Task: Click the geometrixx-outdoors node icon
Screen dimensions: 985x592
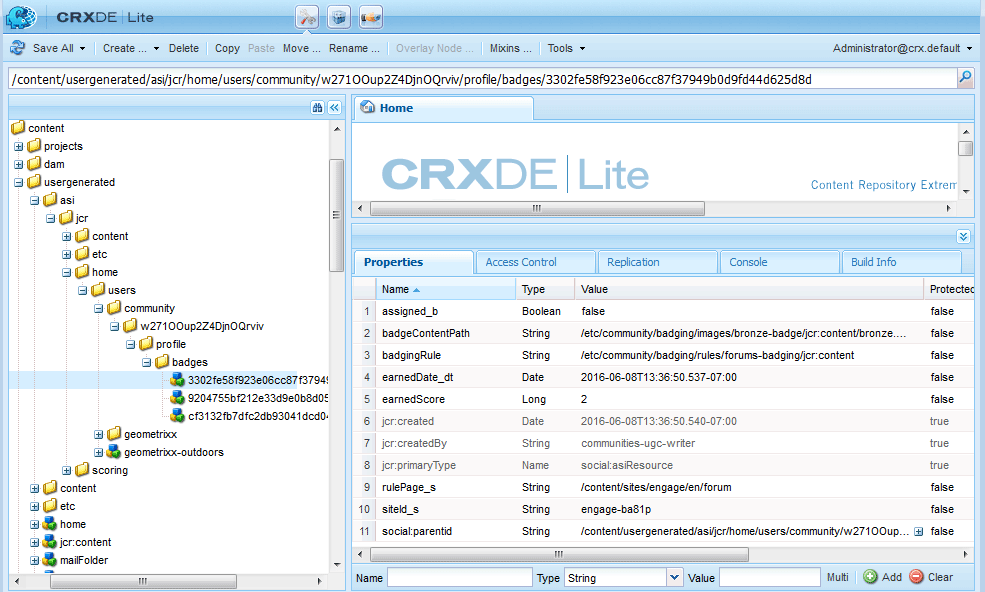Action: 114,452
